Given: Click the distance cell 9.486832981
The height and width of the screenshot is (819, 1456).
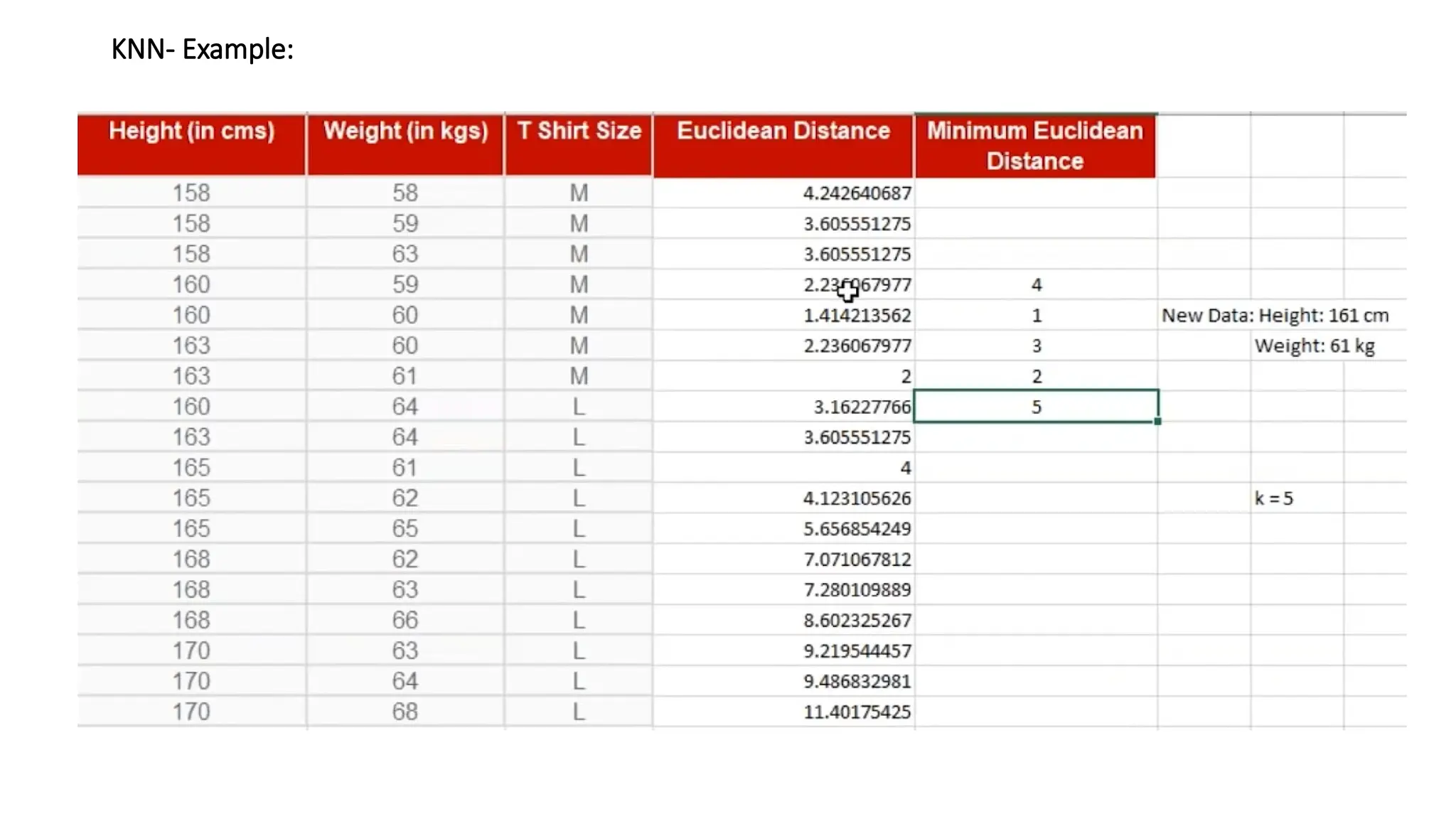Looking at the screenshot, I should click(857, 682).
